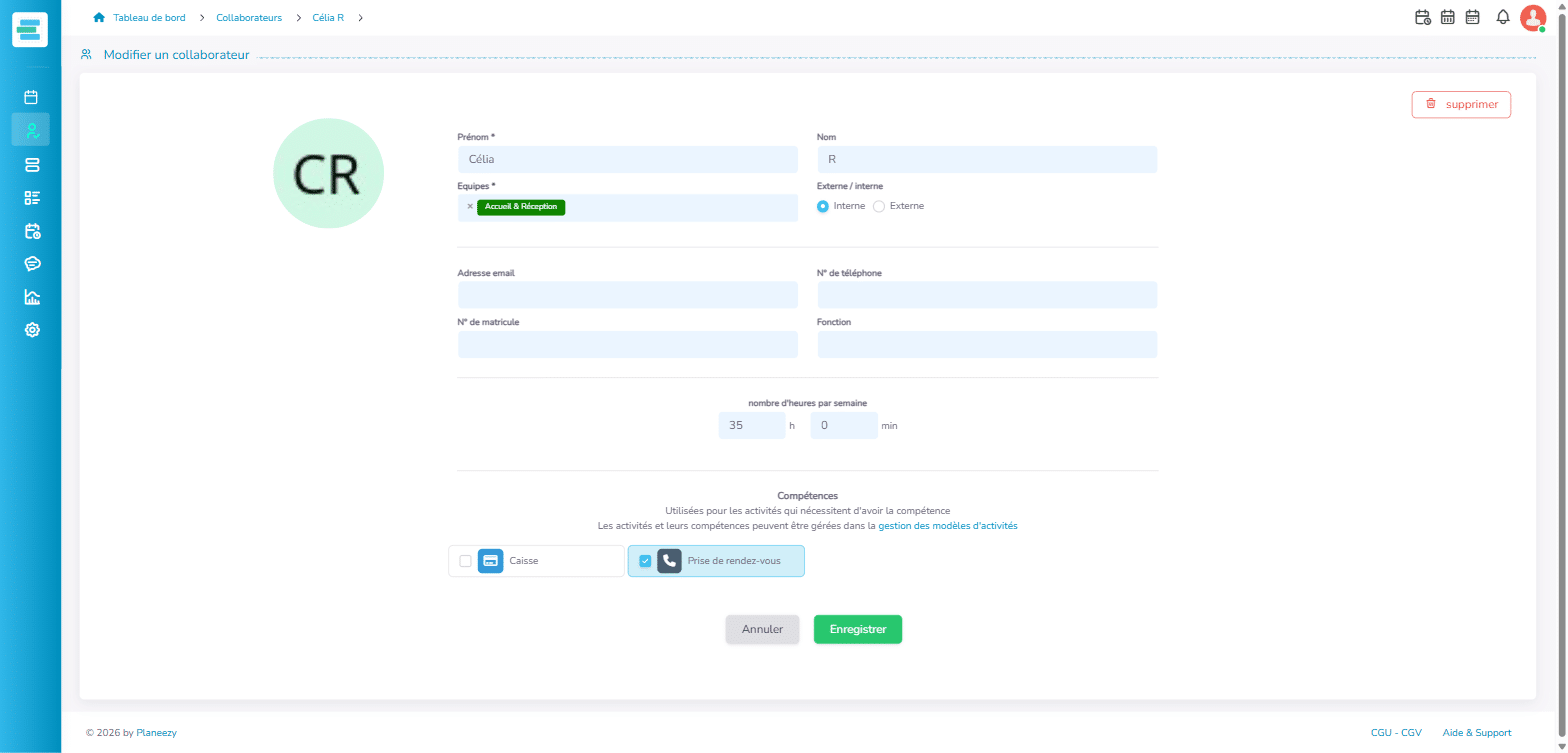Open the settings gear in the sidebar
The width and height of the screenshot is (1568, 753).
[x=31, y=330]
